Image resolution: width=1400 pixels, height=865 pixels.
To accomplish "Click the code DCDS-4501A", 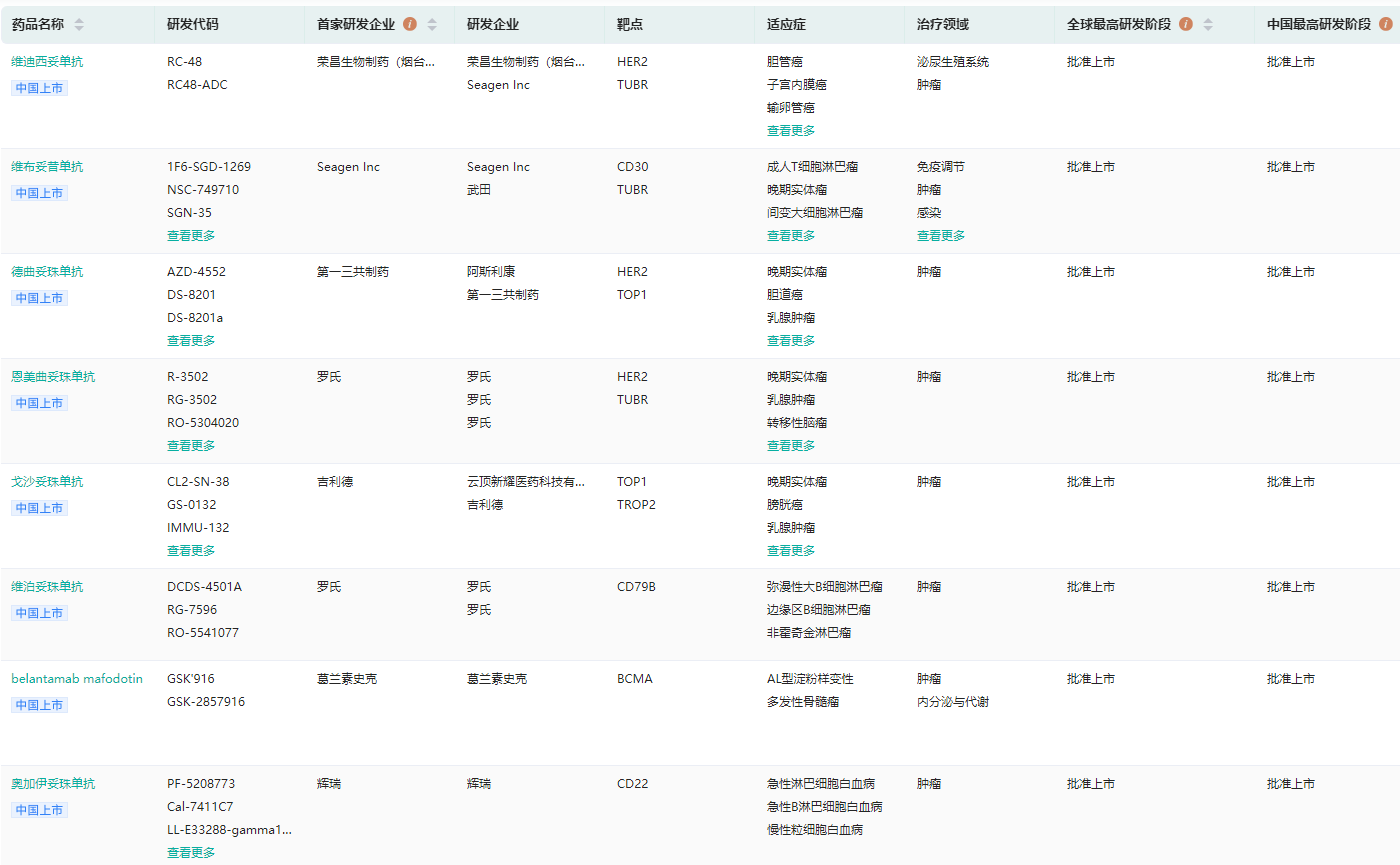I will click(x=204, y=587).
